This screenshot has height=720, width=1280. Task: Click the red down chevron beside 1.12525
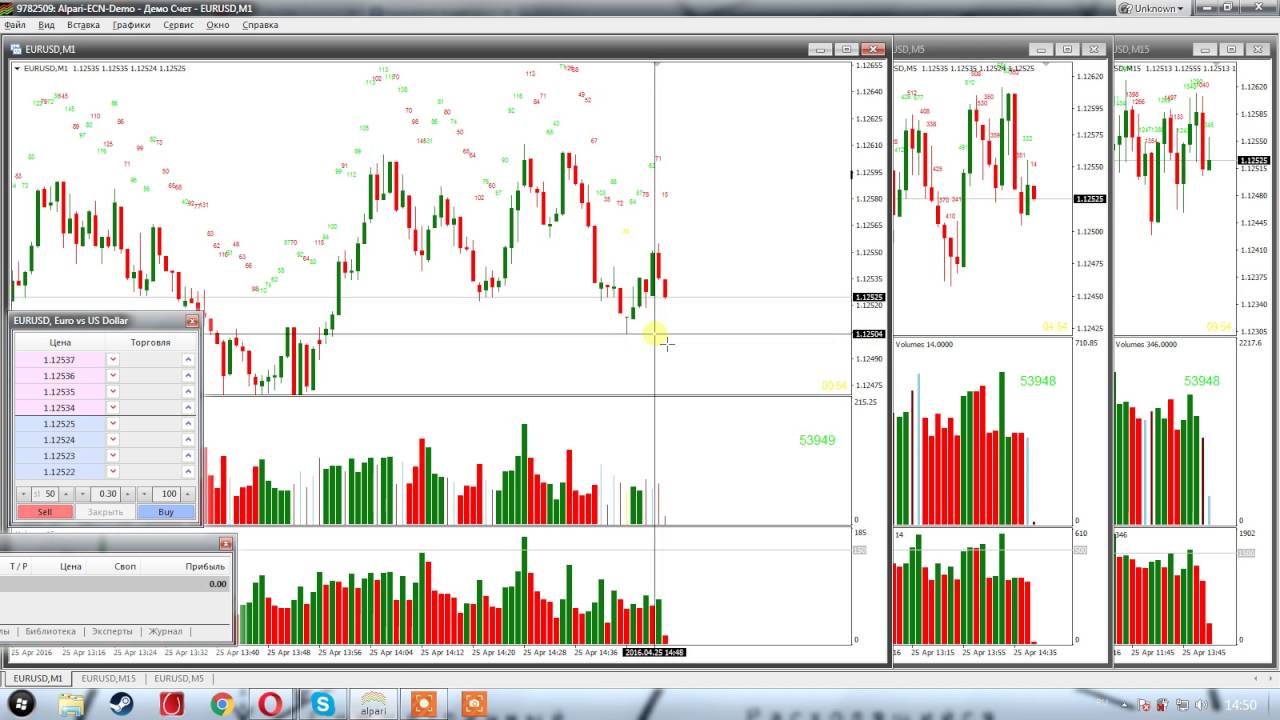coord(113,423)
